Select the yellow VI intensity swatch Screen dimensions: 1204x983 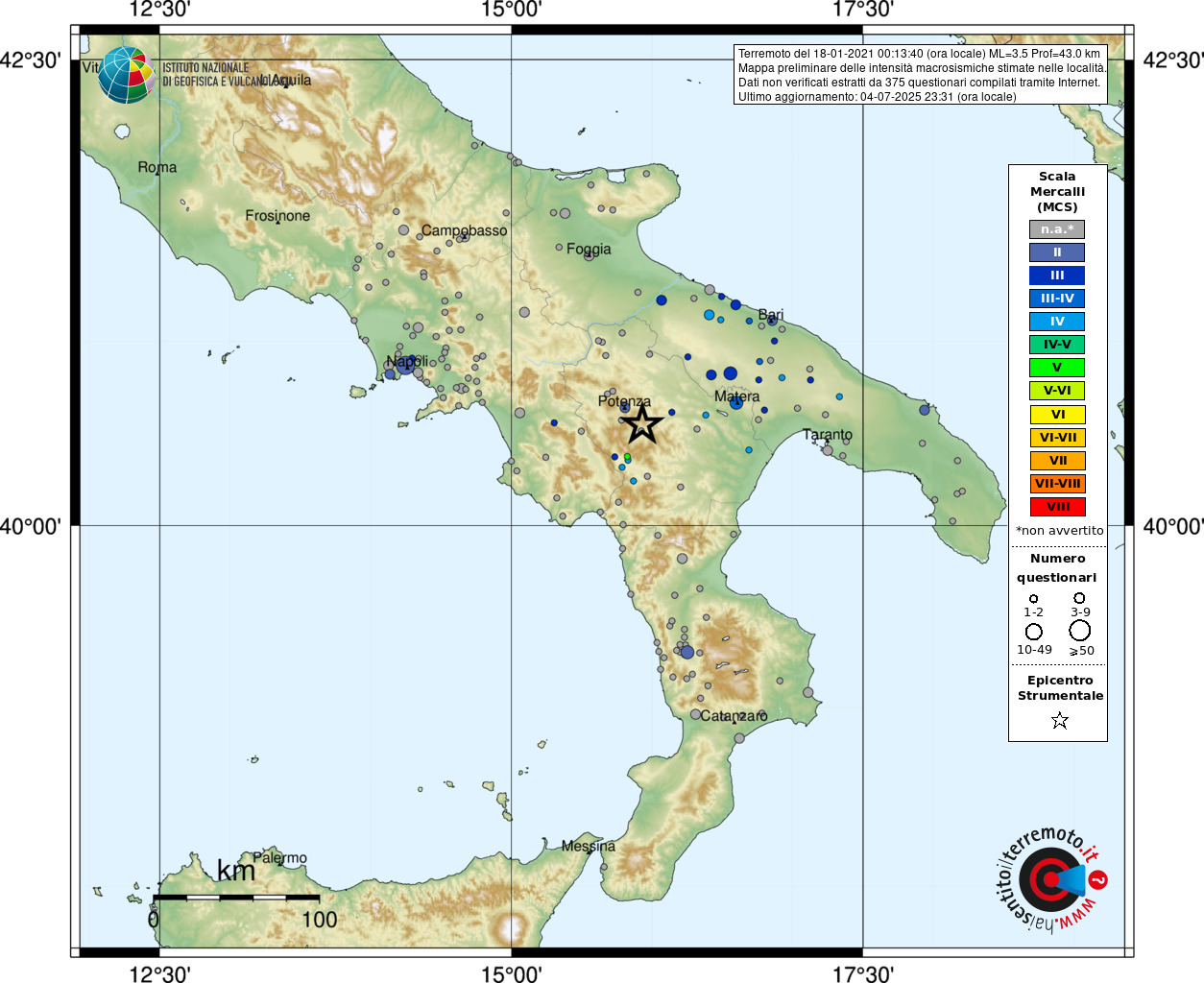click(1057, 415)
